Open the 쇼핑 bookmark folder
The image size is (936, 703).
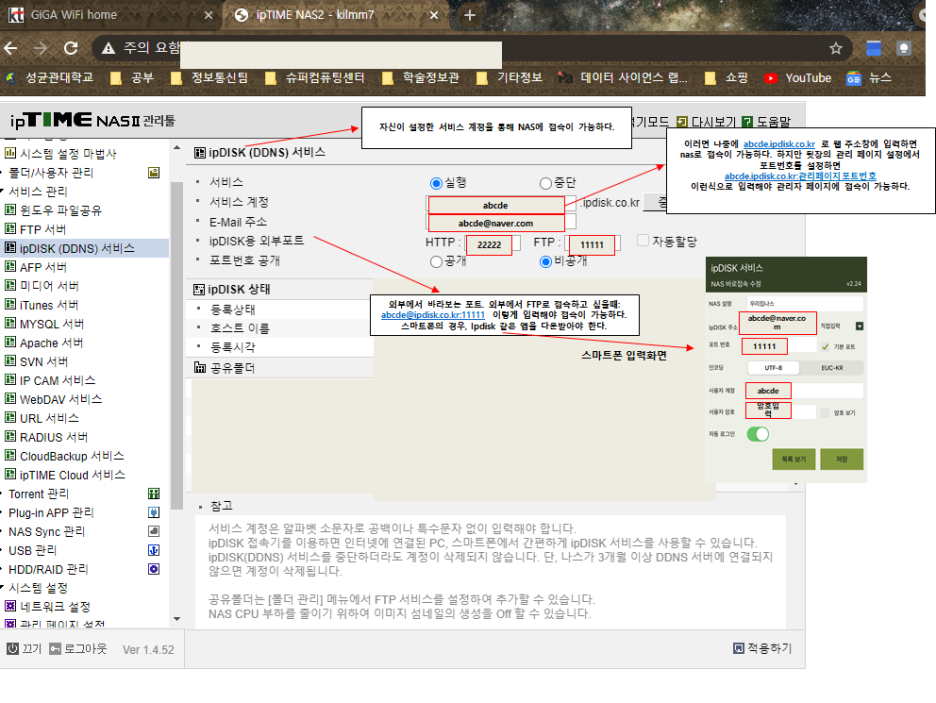(x=726, y=78)
